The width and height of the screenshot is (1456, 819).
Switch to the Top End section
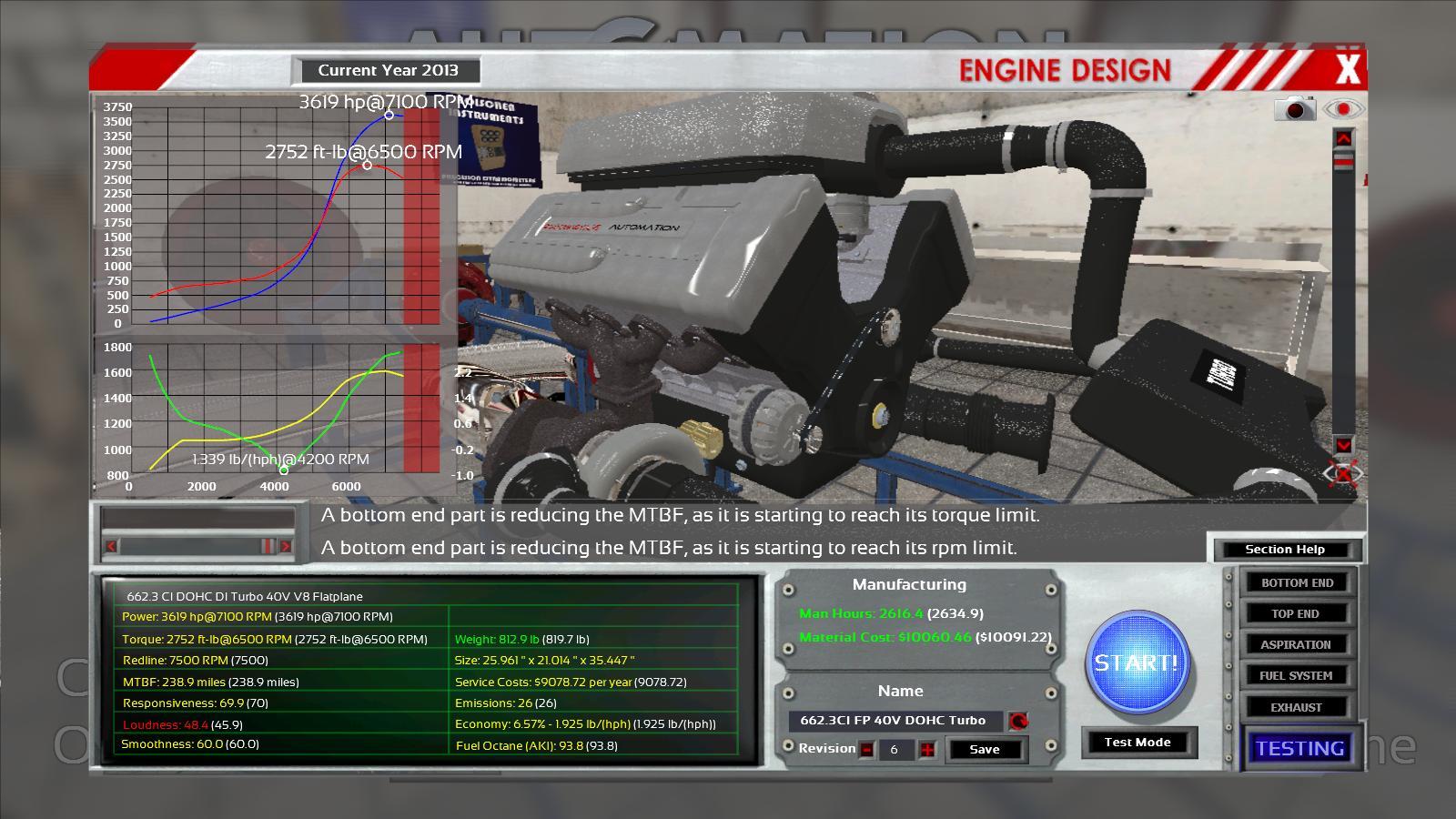point(1296,613)
